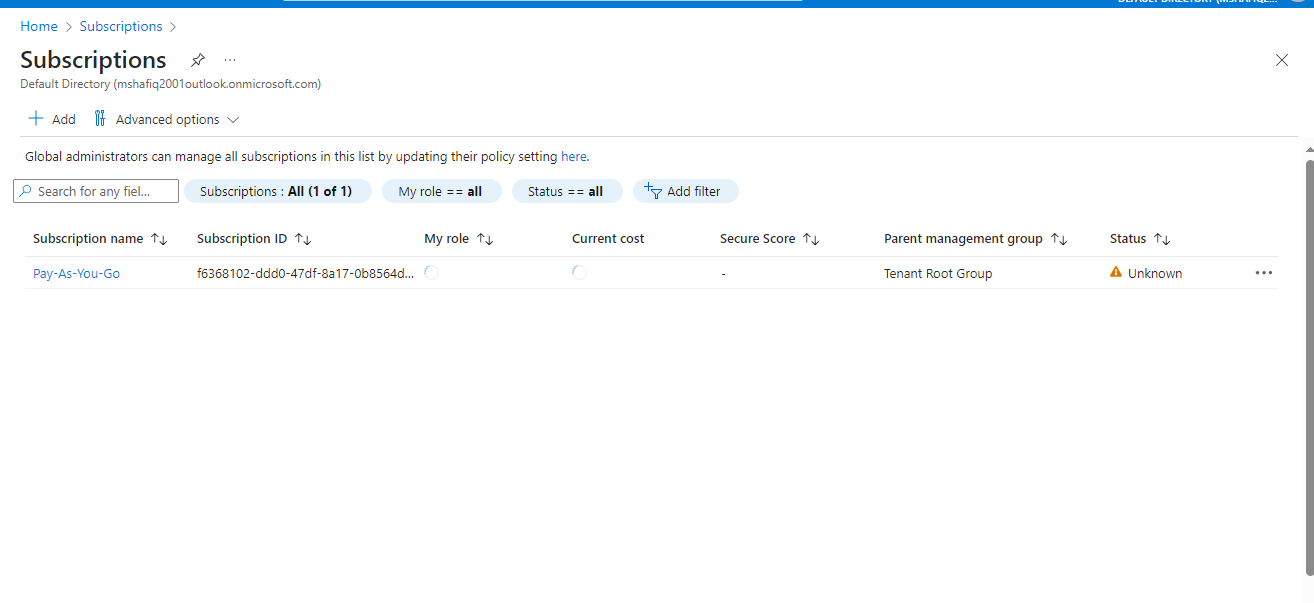
Task: Sort by My role column
Action: (459, 239)
